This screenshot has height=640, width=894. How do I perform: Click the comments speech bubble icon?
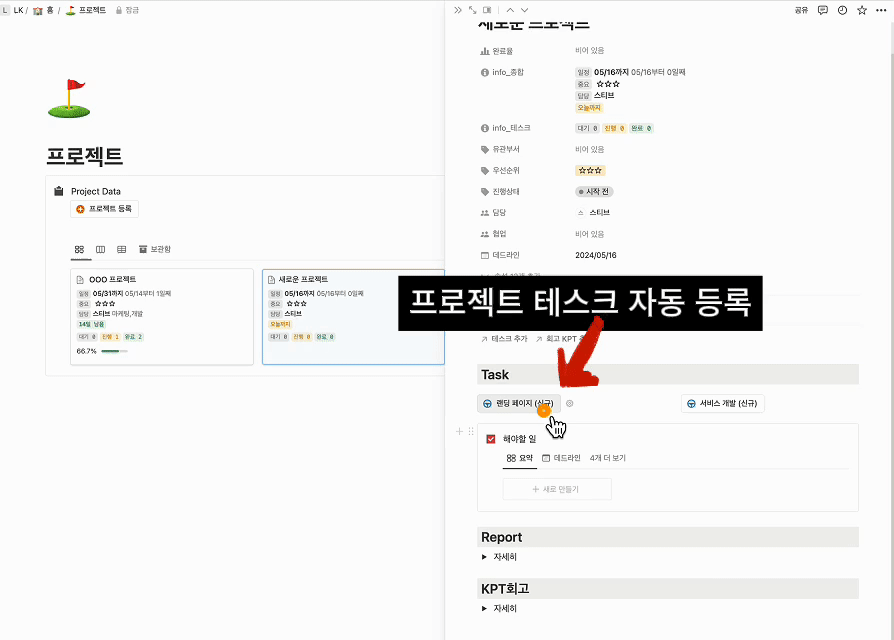tap(823, 10)
